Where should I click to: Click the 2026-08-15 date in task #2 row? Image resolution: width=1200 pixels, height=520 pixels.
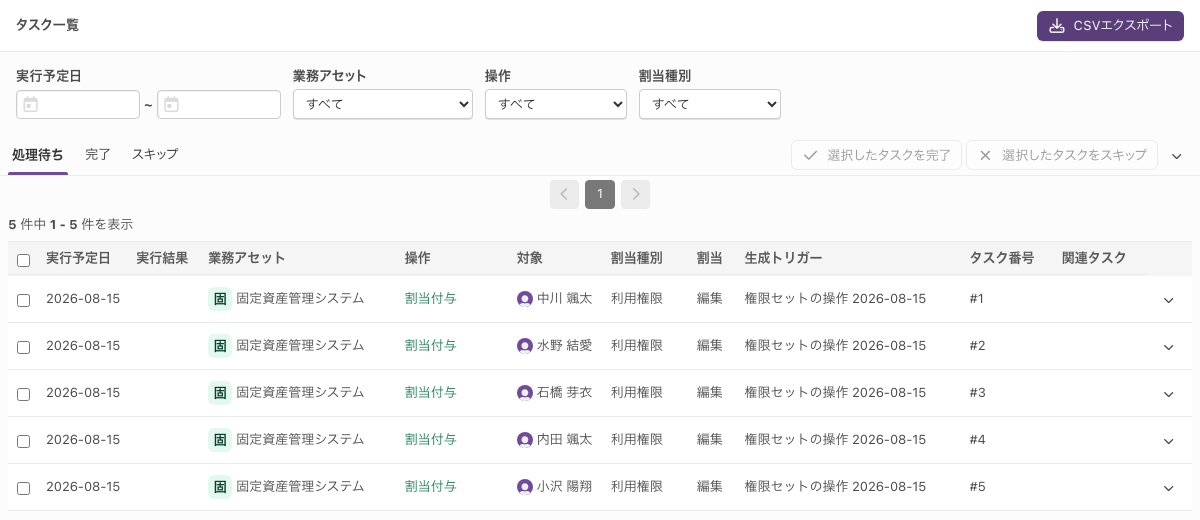click(83, 346)
